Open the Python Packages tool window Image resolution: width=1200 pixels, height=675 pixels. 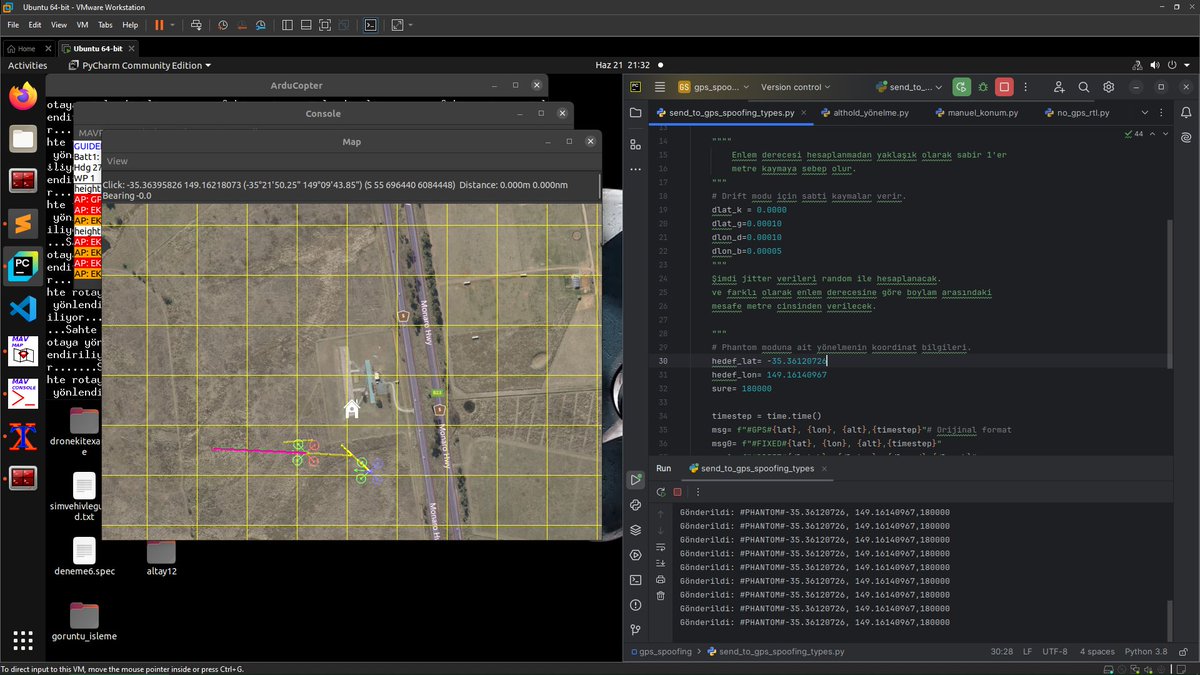click(636, 530)
